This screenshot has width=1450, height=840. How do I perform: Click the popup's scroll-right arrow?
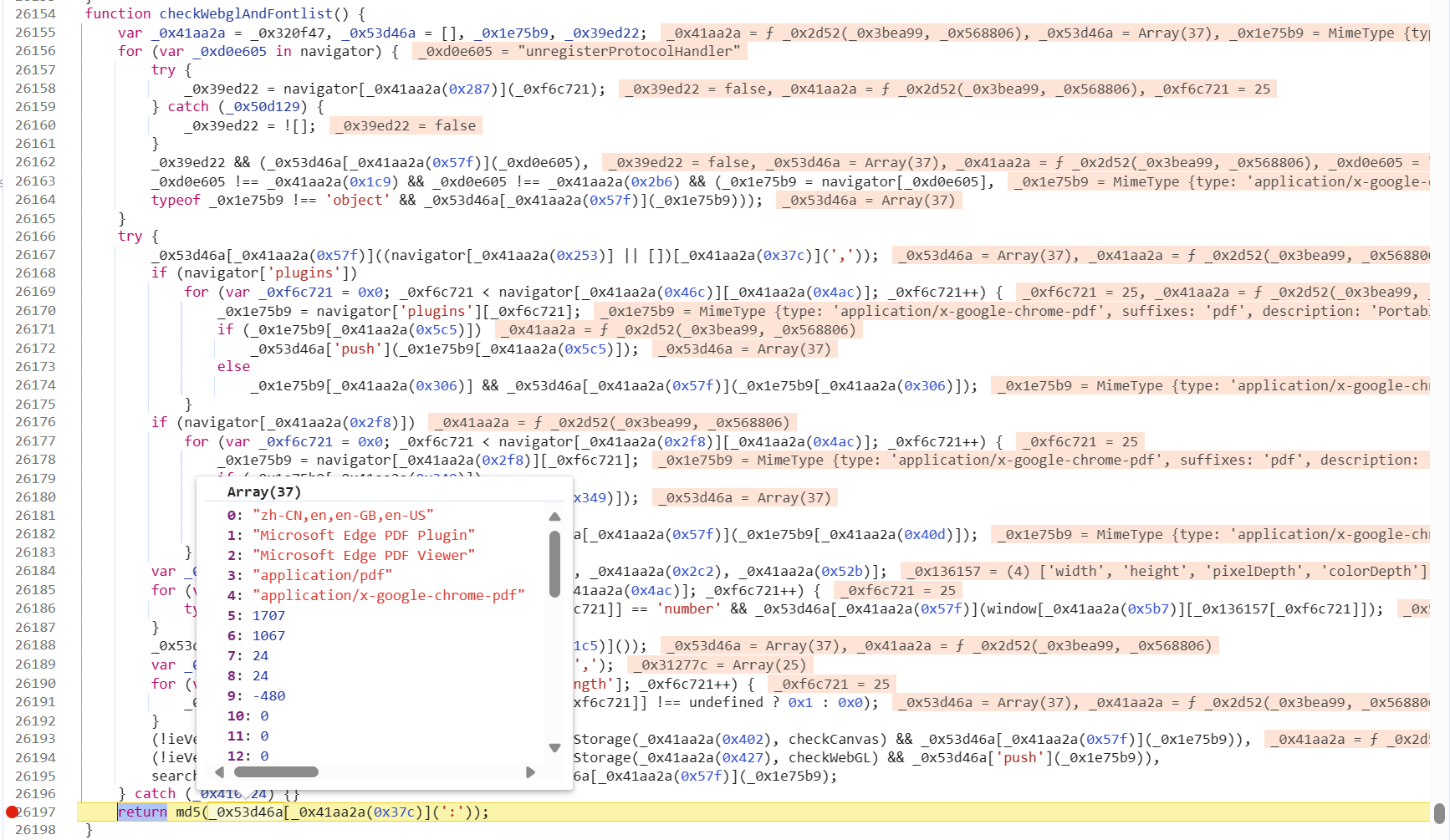pyautogui.click(x=530, y=772)
